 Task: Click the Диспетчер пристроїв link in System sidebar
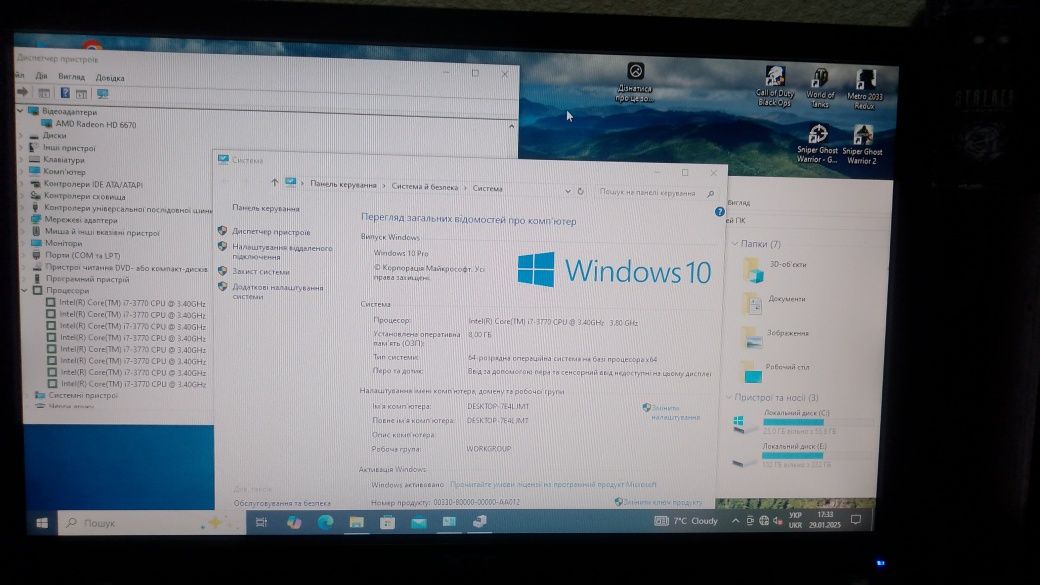pyautogui.click(x=271, y=231)
